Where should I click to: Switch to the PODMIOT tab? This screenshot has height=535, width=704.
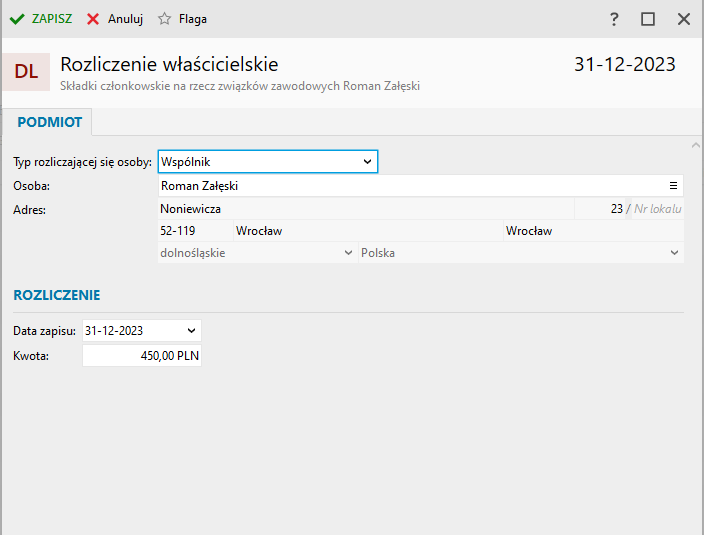tap(49, 122)
